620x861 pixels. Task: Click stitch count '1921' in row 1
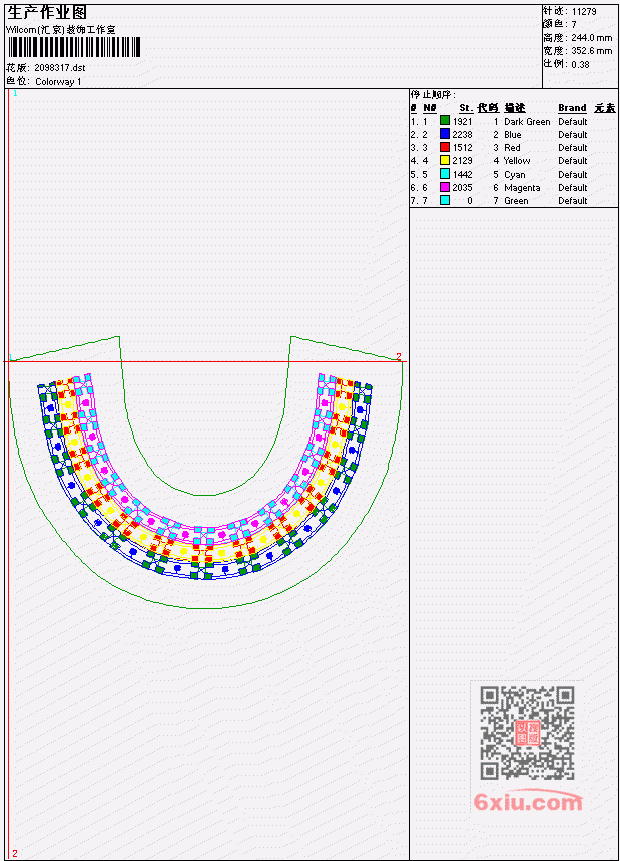[462, 121]
